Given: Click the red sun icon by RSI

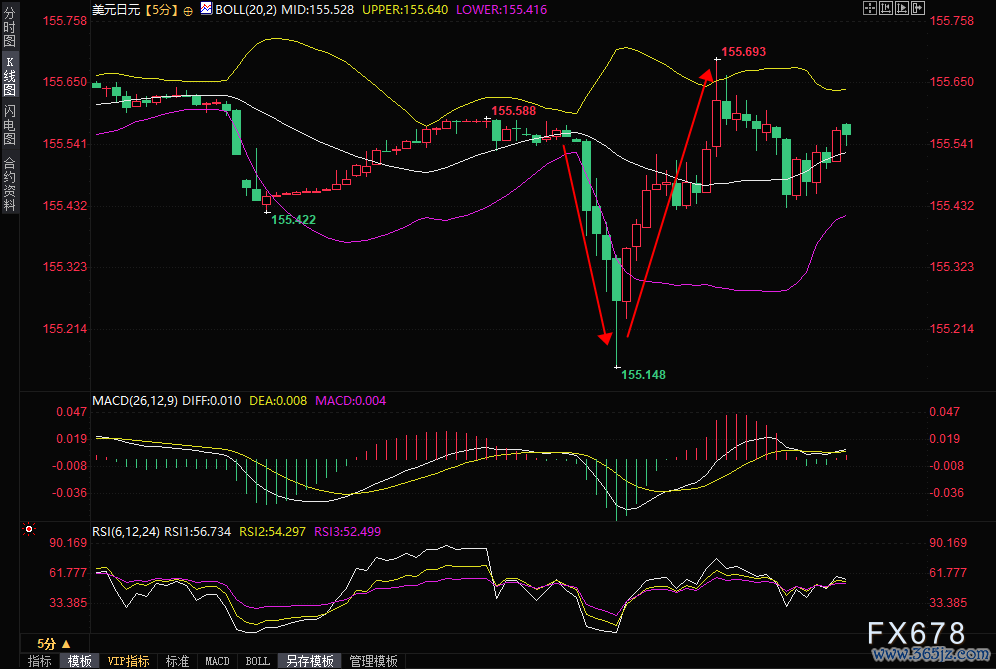Looking at the screenshot, I should pos(29,529).
